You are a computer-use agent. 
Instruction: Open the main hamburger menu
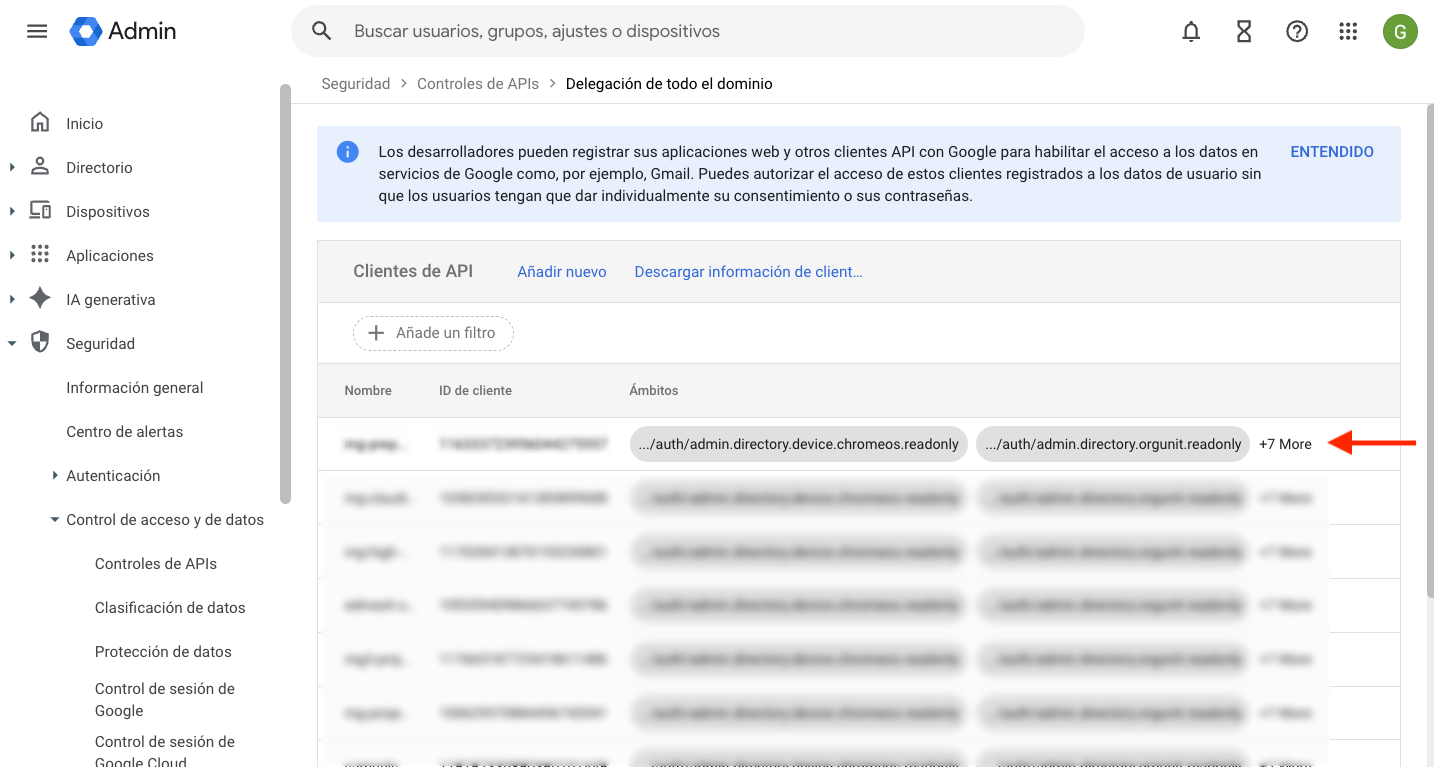[37, 31]
